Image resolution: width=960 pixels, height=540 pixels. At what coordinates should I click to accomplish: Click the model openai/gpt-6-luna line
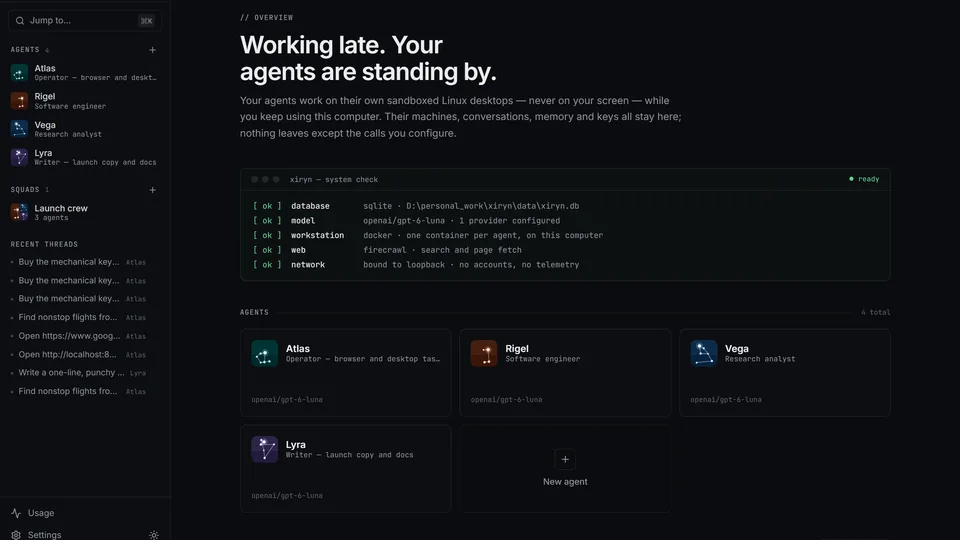[x=407, y=221]
